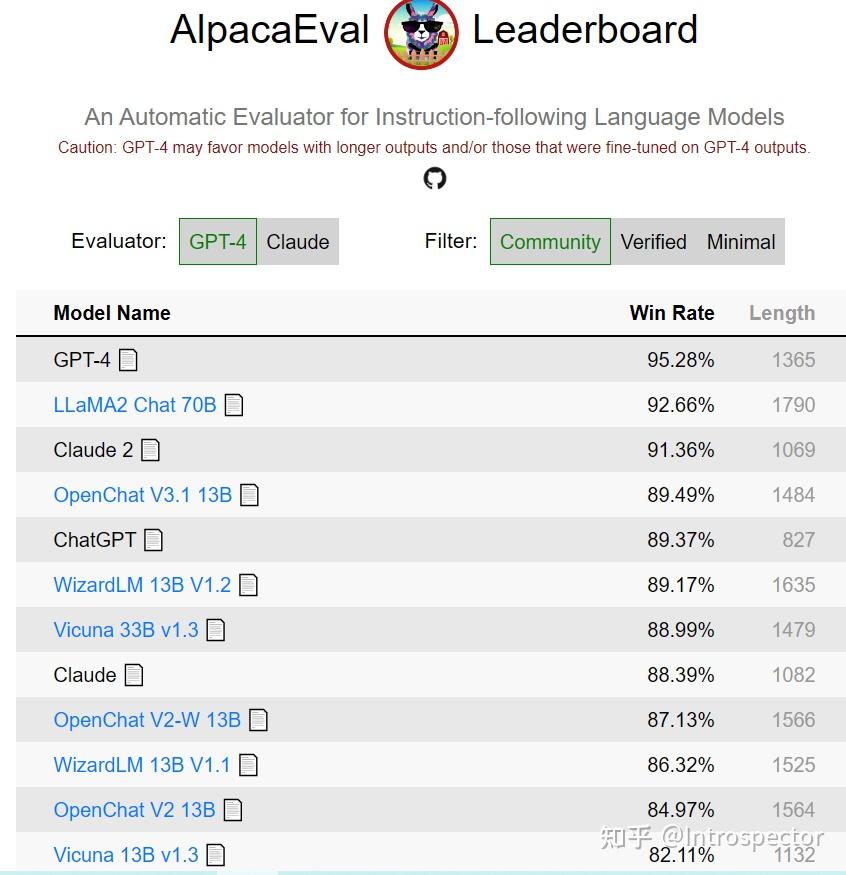Sort table by Length column header

pyautogui.click(x=782, y=313)
